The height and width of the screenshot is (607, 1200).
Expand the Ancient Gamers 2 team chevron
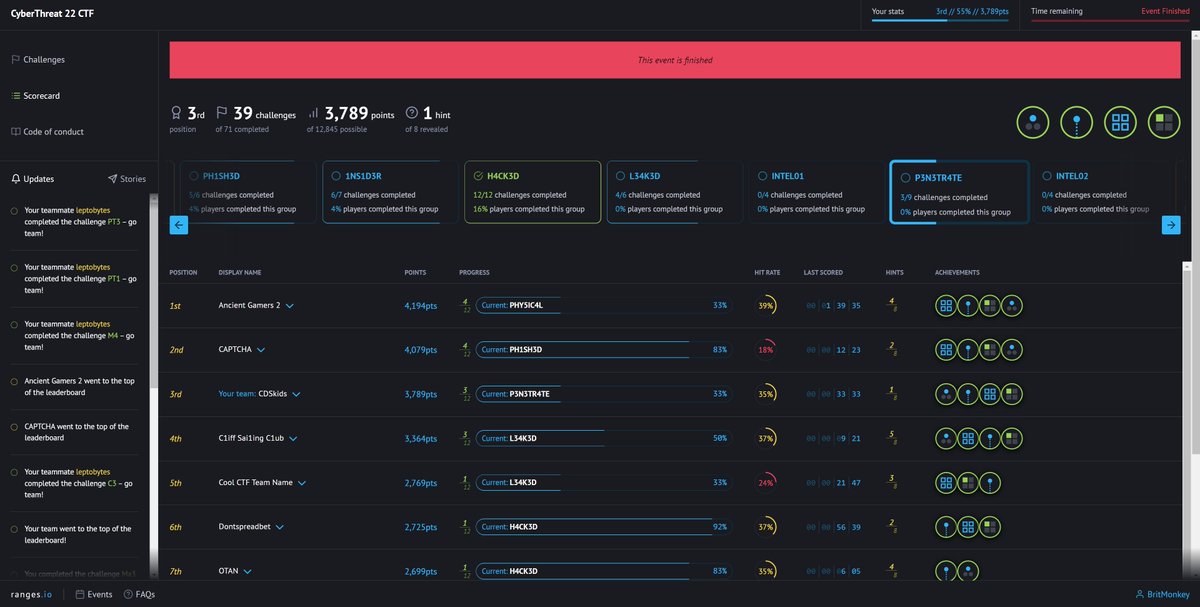(290, 306)
